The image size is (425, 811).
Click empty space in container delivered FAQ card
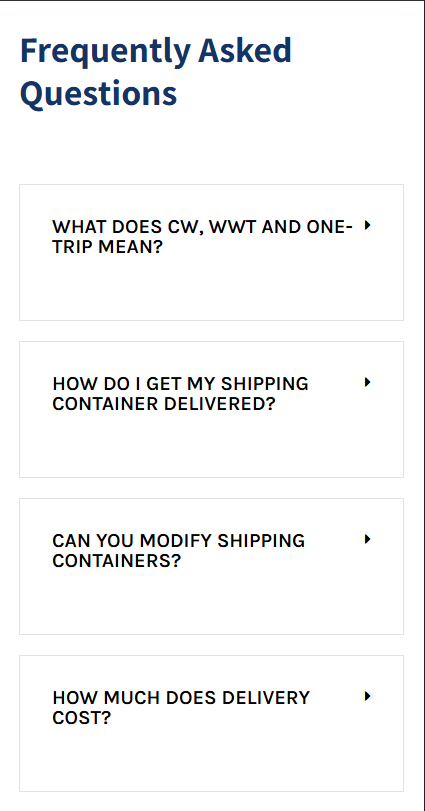[x=211, y=448]
